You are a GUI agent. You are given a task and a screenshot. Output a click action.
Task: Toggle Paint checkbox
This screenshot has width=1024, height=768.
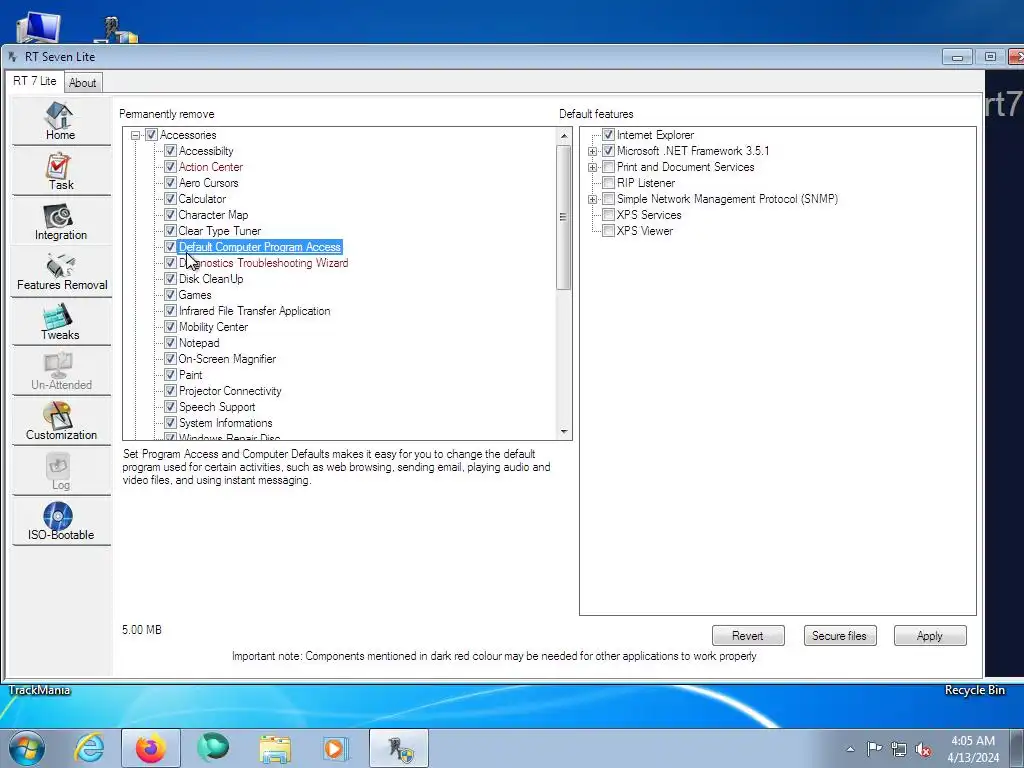click(x=170, y=375)
